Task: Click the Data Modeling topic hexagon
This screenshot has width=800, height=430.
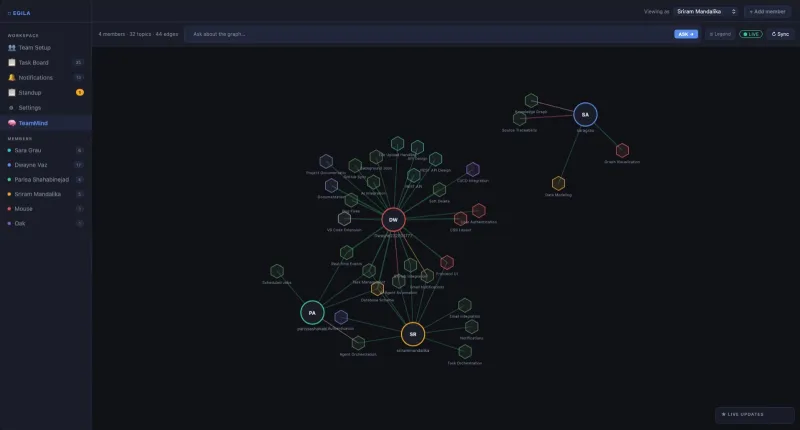Action: [558, 183]
